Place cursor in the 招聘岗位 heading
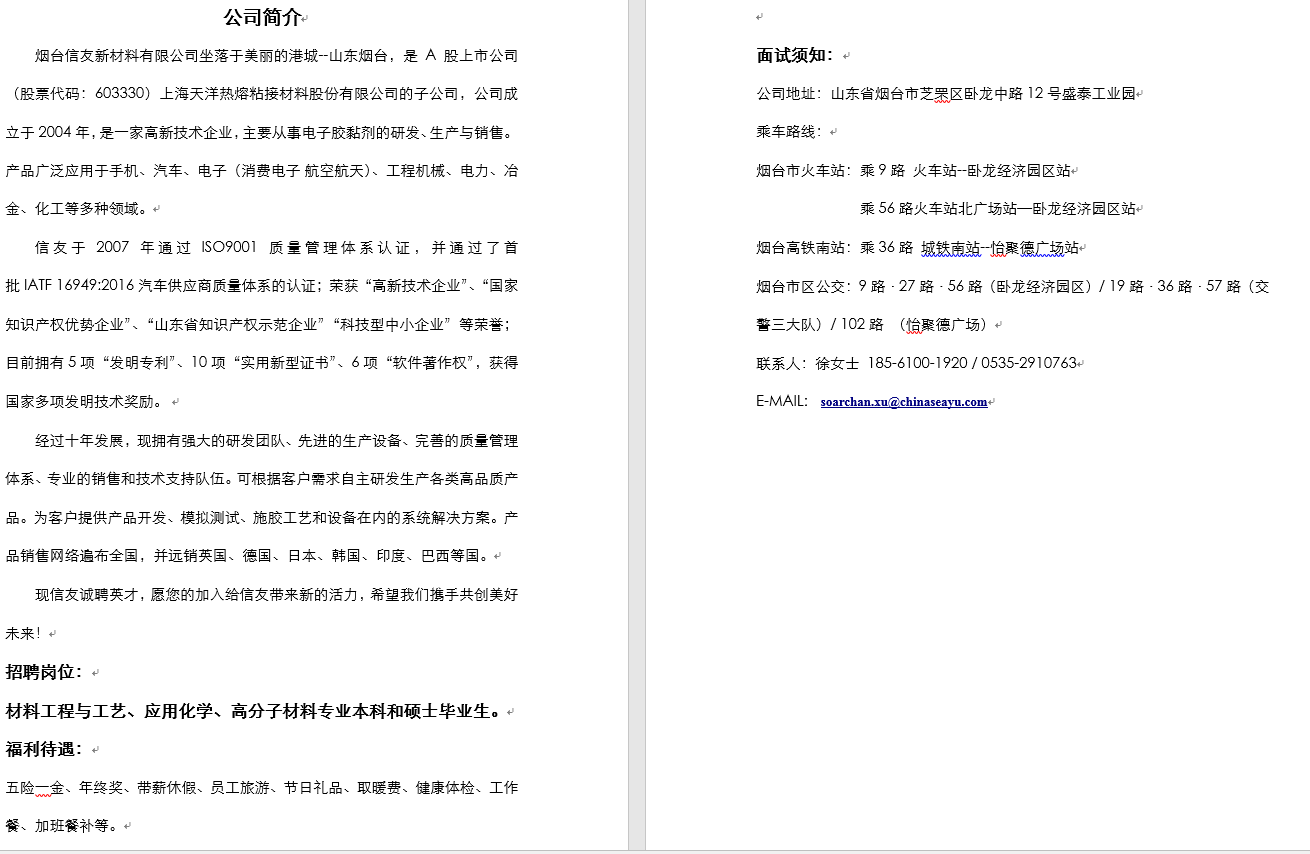The width and height of the screenshot is (1310, 854). click(x=44, y=672)
